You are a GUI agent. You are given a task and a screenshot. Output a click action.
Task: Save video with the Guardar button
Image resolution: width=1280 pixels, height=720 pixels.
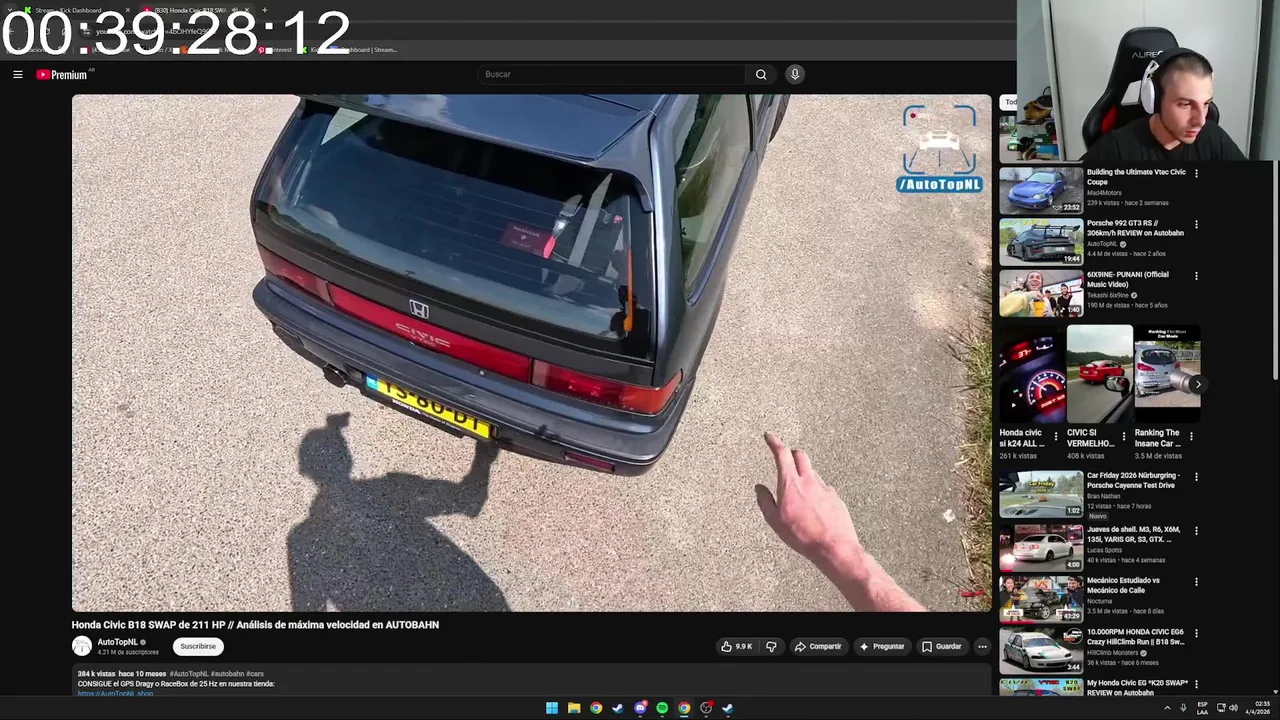(x=942, y=646)
